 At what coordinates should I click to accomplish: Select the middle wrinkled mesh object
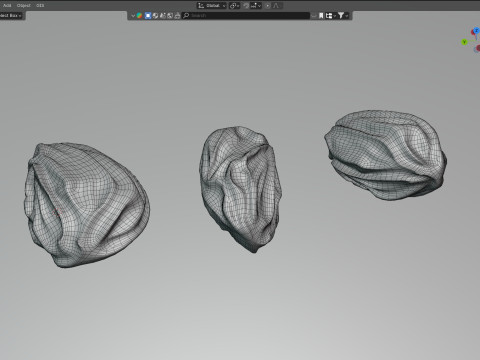[241, 188]
